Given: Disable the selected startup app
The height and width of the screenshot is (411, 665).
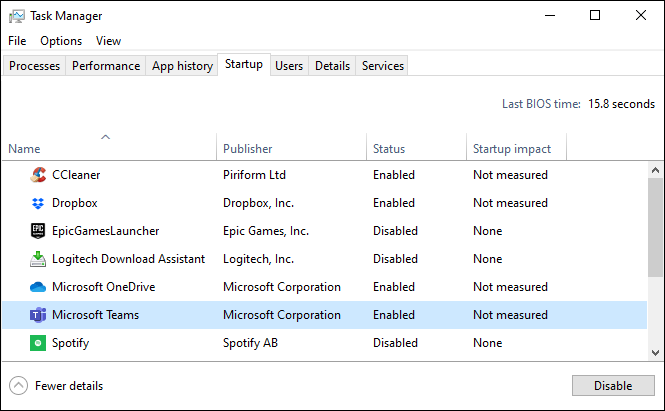Looking at the screenshot, I should tap(613, 386).
